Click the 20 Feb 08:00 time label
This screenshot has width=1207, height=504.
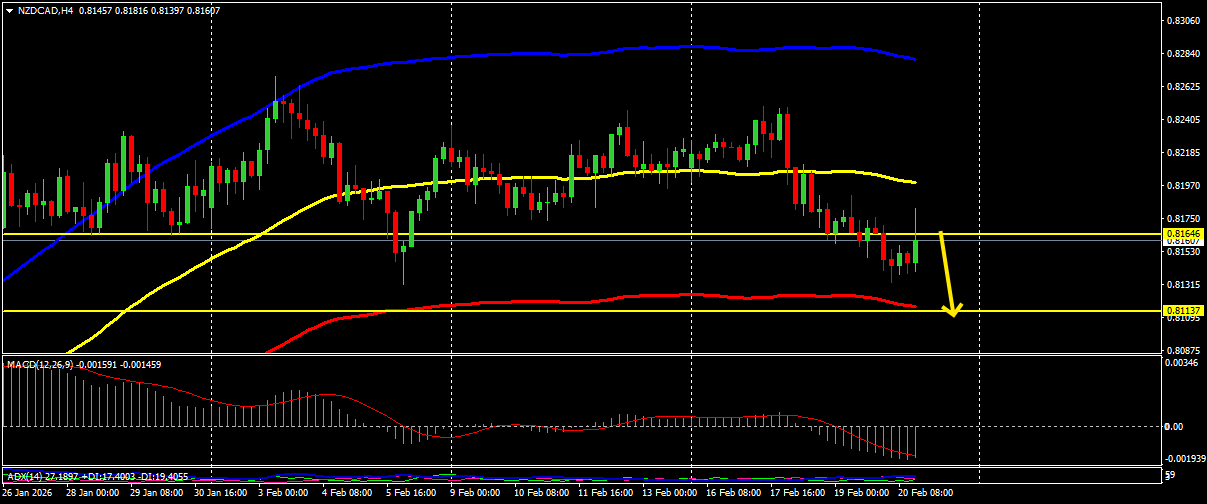pos(925,492)
